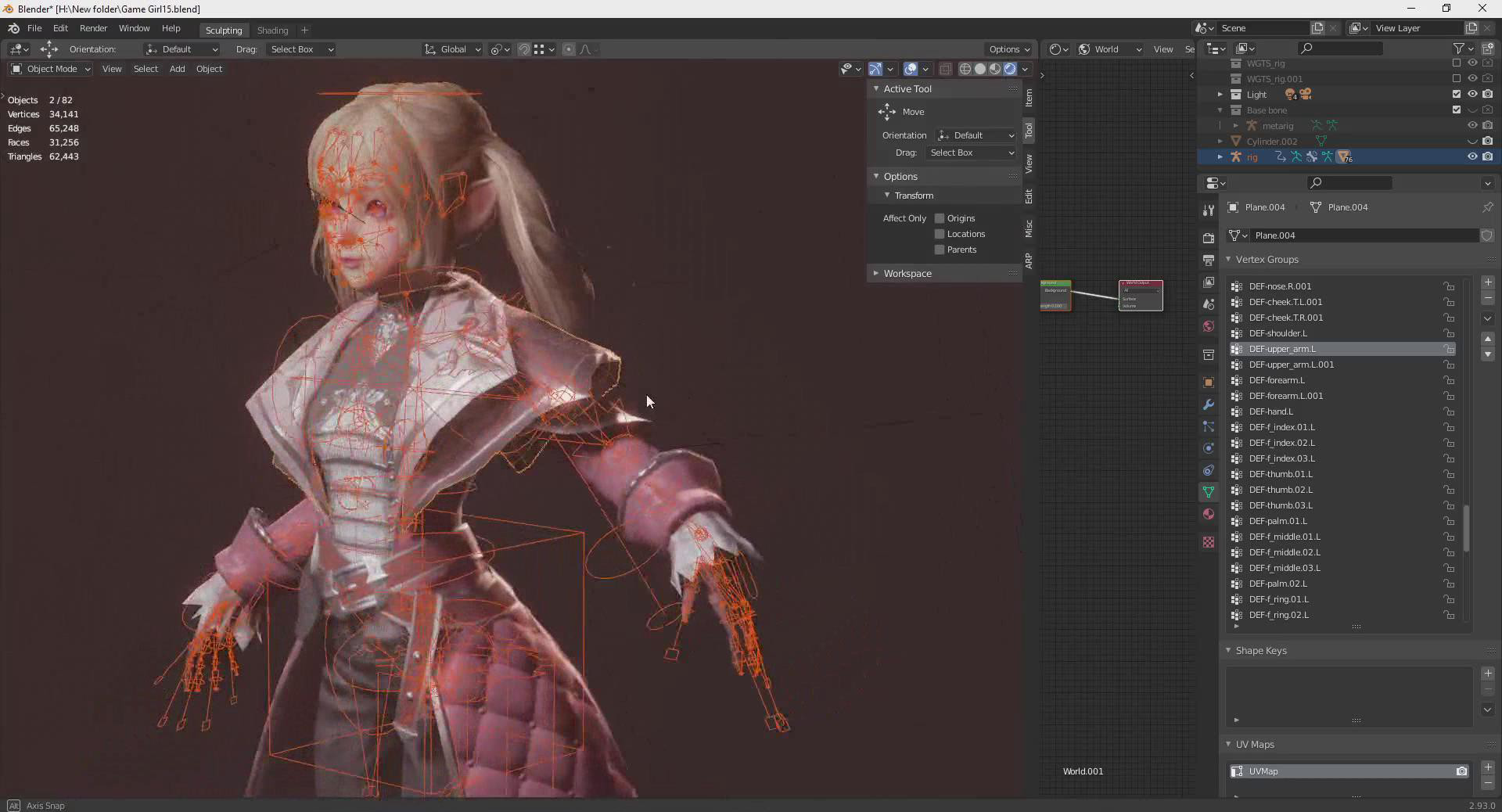The height and width of the screenshot is (812, 1502).
Task: Collapse the Vertex Groups panel
Action: (x=1267, y=259)
